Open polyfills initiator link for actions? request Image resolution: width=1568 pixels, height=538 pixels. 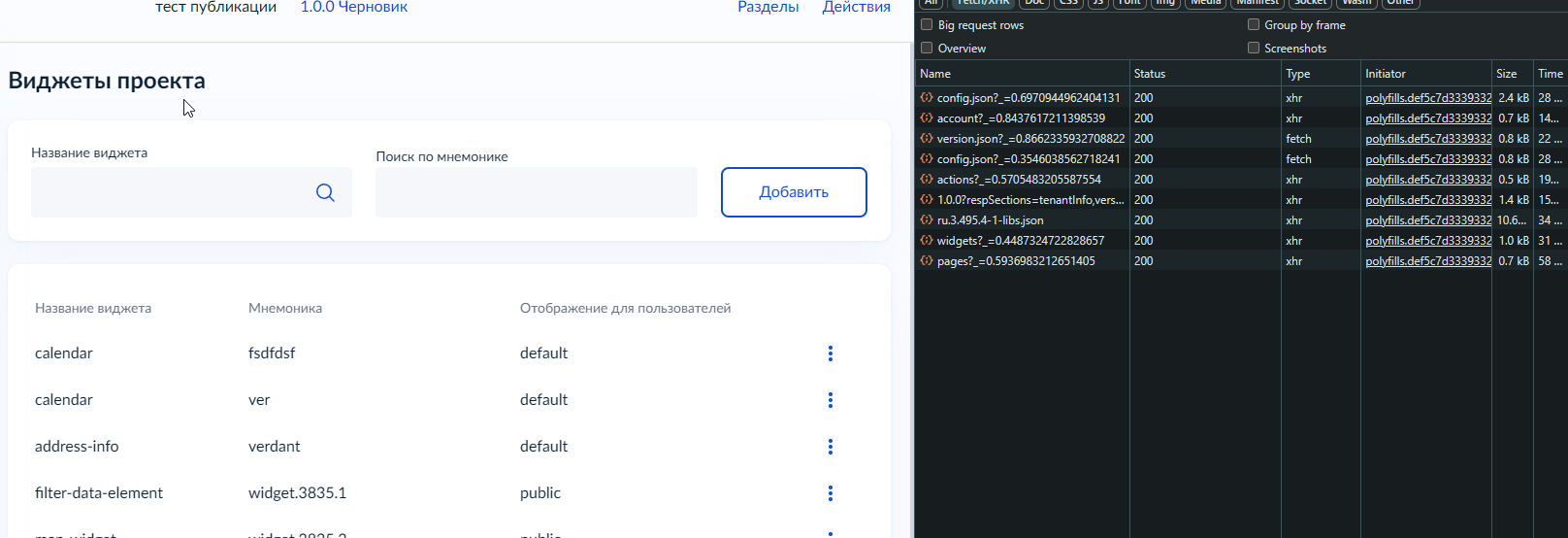coord(1428,180)
